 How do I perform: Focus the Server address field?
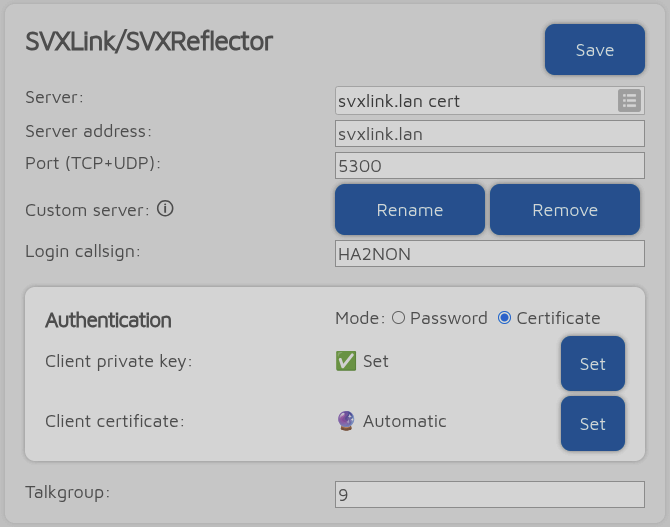tap(490, 134)
